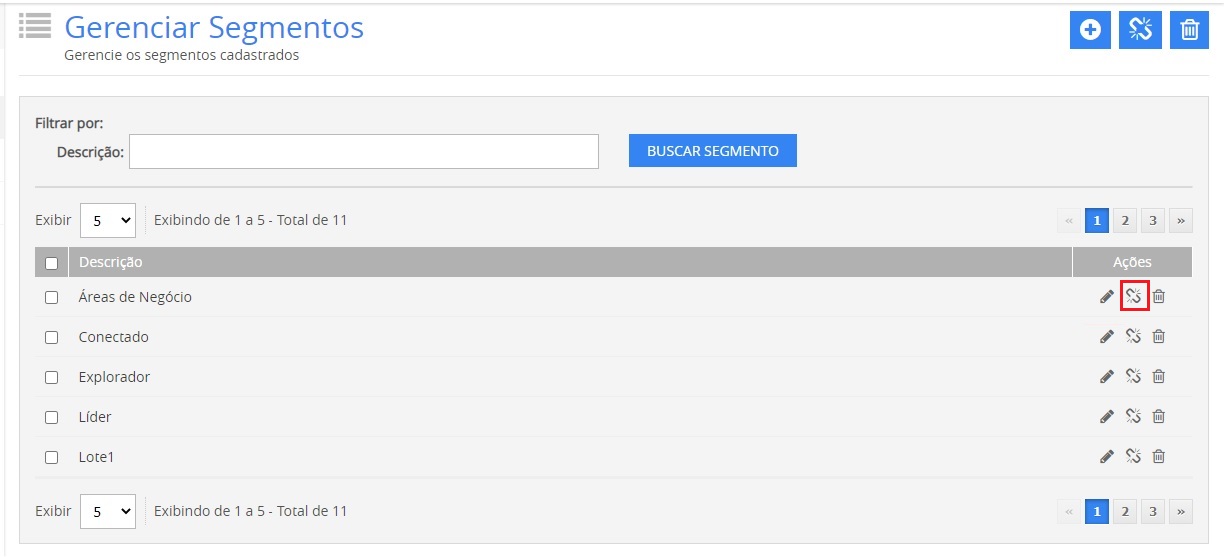
Task: Click the blue unlink segments icon at top
Action: (x=1139, y=30)
